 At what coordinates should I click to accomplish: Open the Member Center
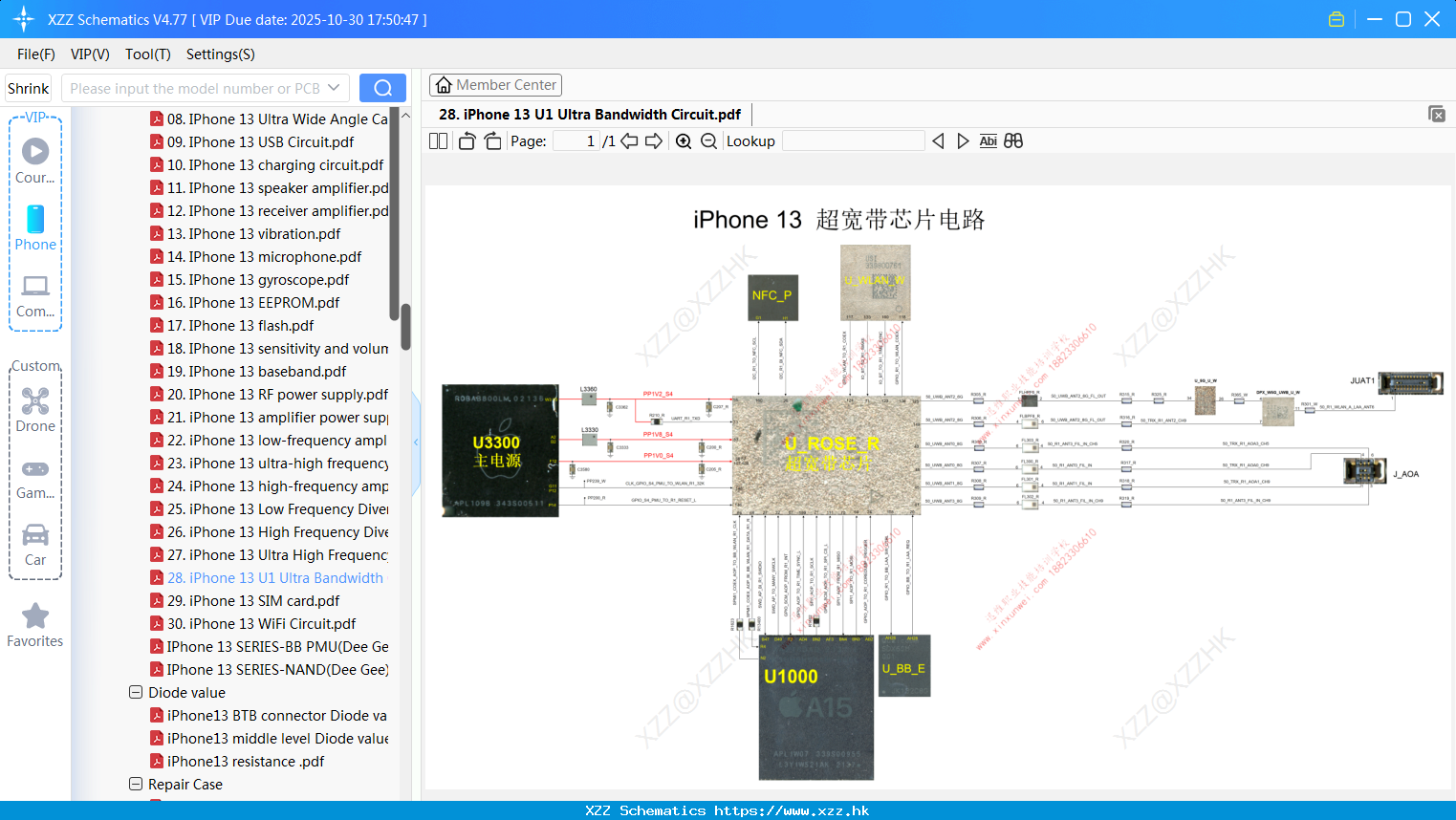tap(495, 85)
